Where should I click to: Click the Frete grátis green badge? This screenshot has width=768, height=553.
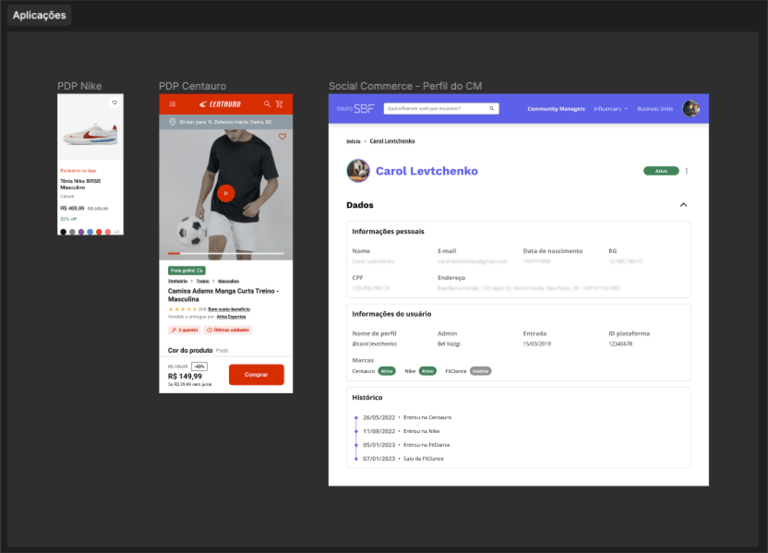pyautogui.click(x=187, y=270)
